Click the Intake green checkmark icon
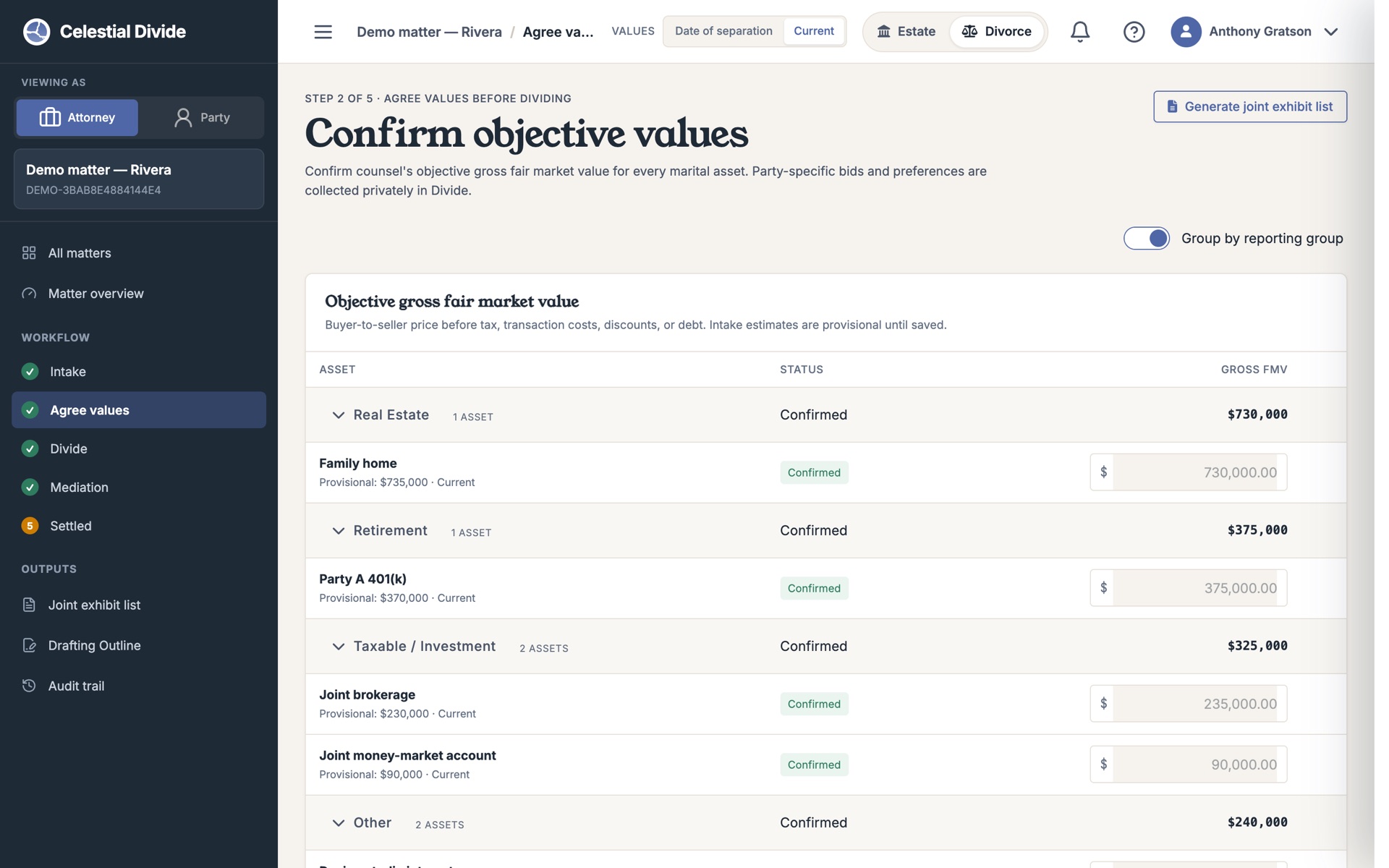This screenshot has width=1389, height=868. click(x=30, y=371)
